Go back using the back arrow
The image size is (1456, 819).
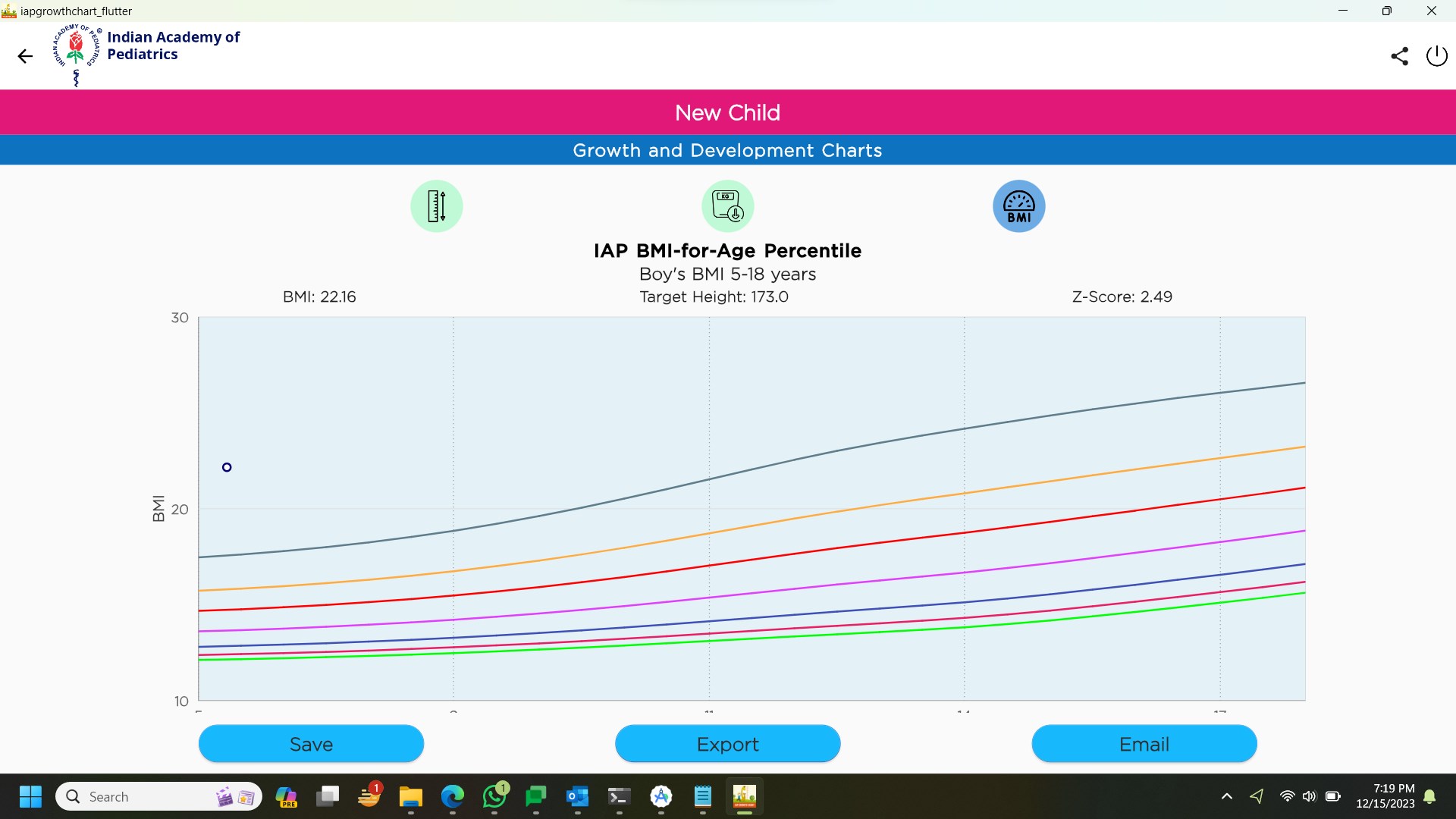coord(25,56)
